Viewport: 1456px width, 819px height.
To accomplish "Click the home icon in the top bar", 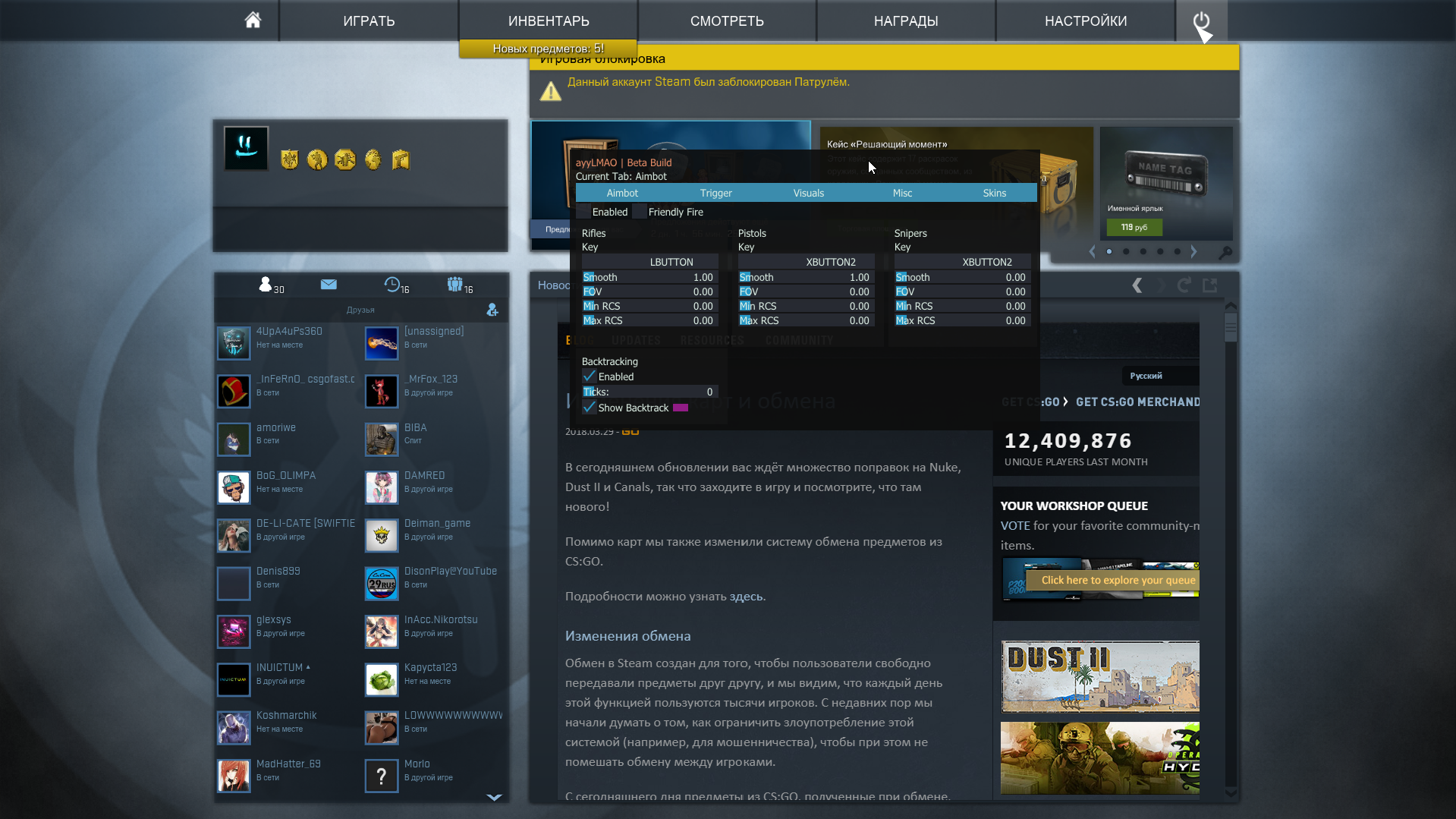I will point(253,20).
